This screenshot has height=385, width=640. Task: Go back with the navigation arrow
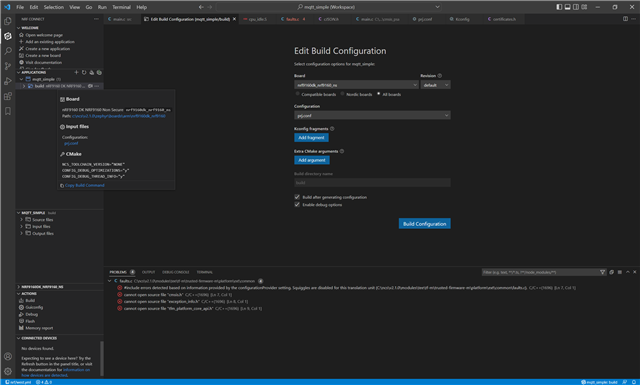coord(201,7)
